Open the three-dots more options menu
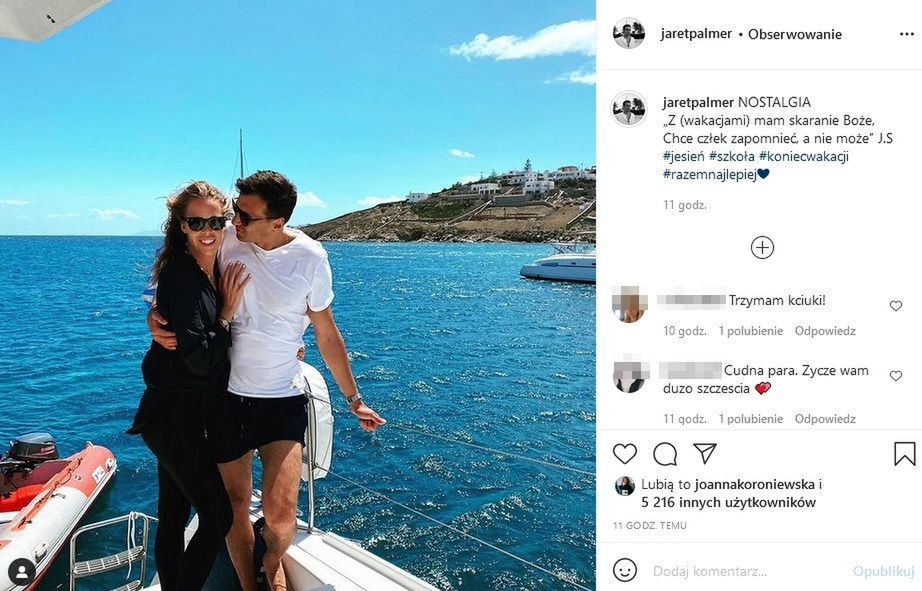This screenshot has height=591, width=922. [x=907, y=34]
